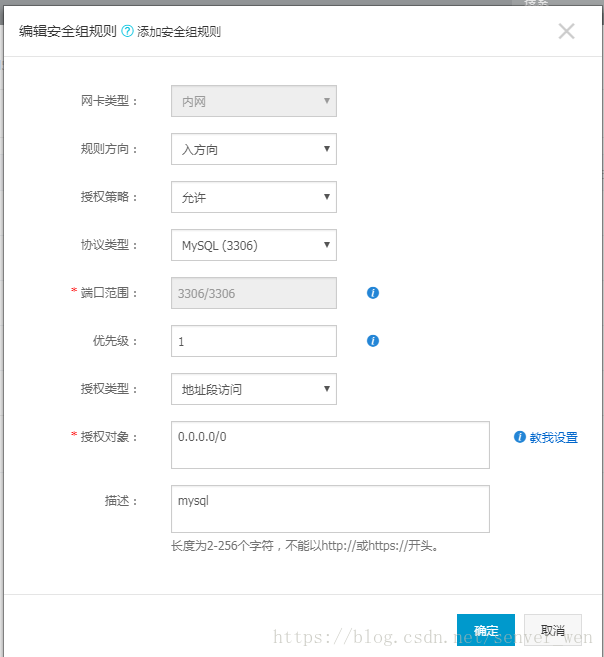The height and width of the screenshot is (657, 604).
Task: Open the 协议类型 dropdown showing MySQL (3306)
Action: [254, 245]
